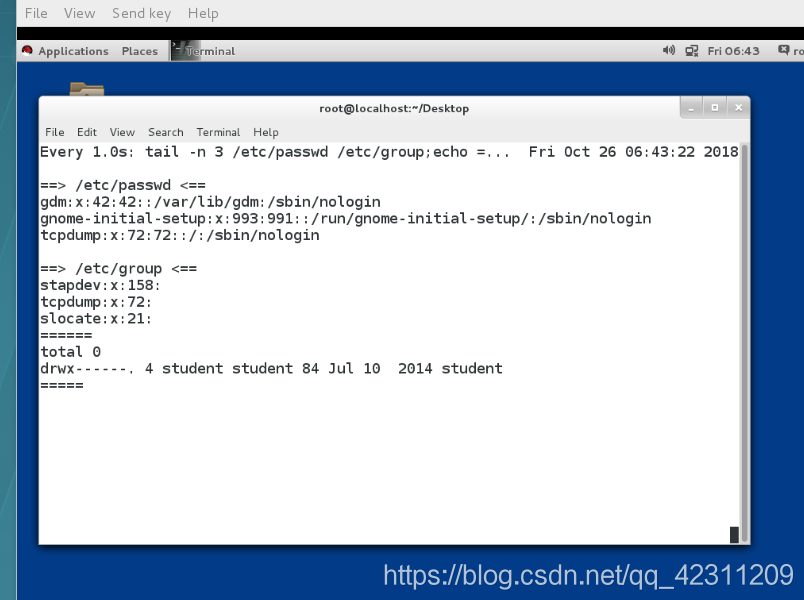Click the 'total 0' line
The height and width of the screenshot is (600, 804).
coord(71,352)
